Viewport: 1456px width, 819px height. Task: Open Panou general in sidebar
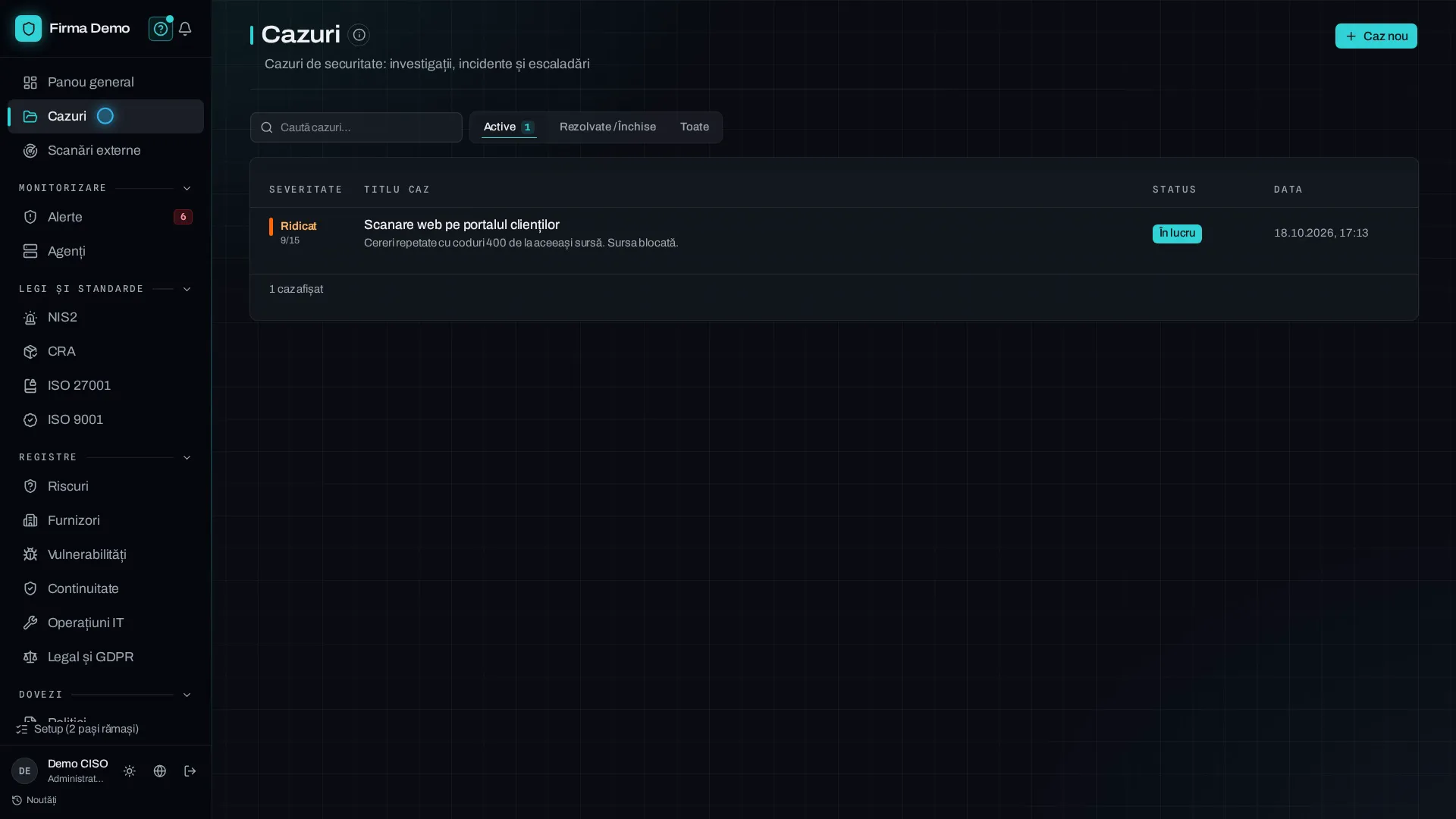click(x=105, y=82)
